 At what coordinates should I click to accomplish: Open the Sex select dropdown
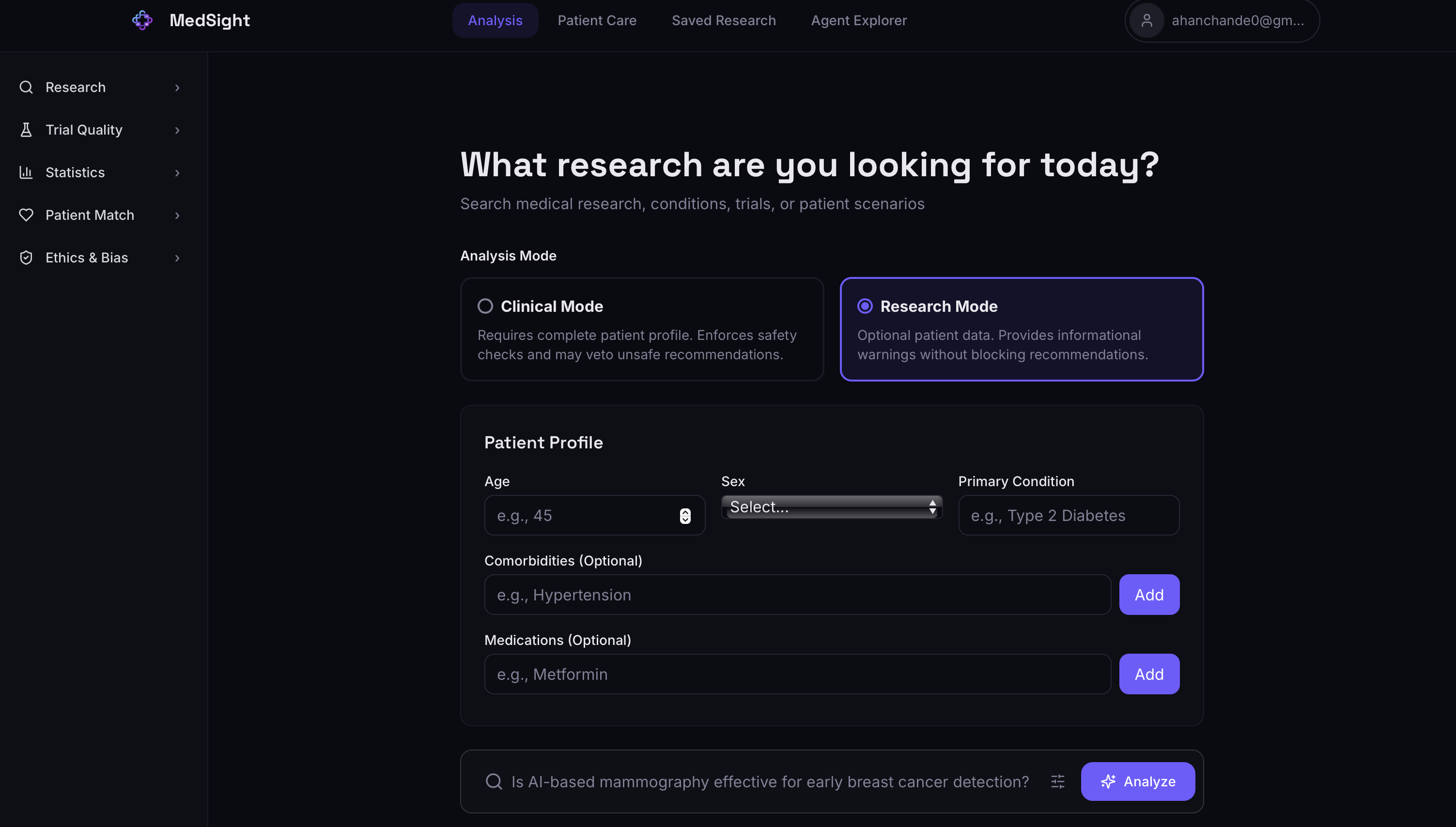coord(831,506)
